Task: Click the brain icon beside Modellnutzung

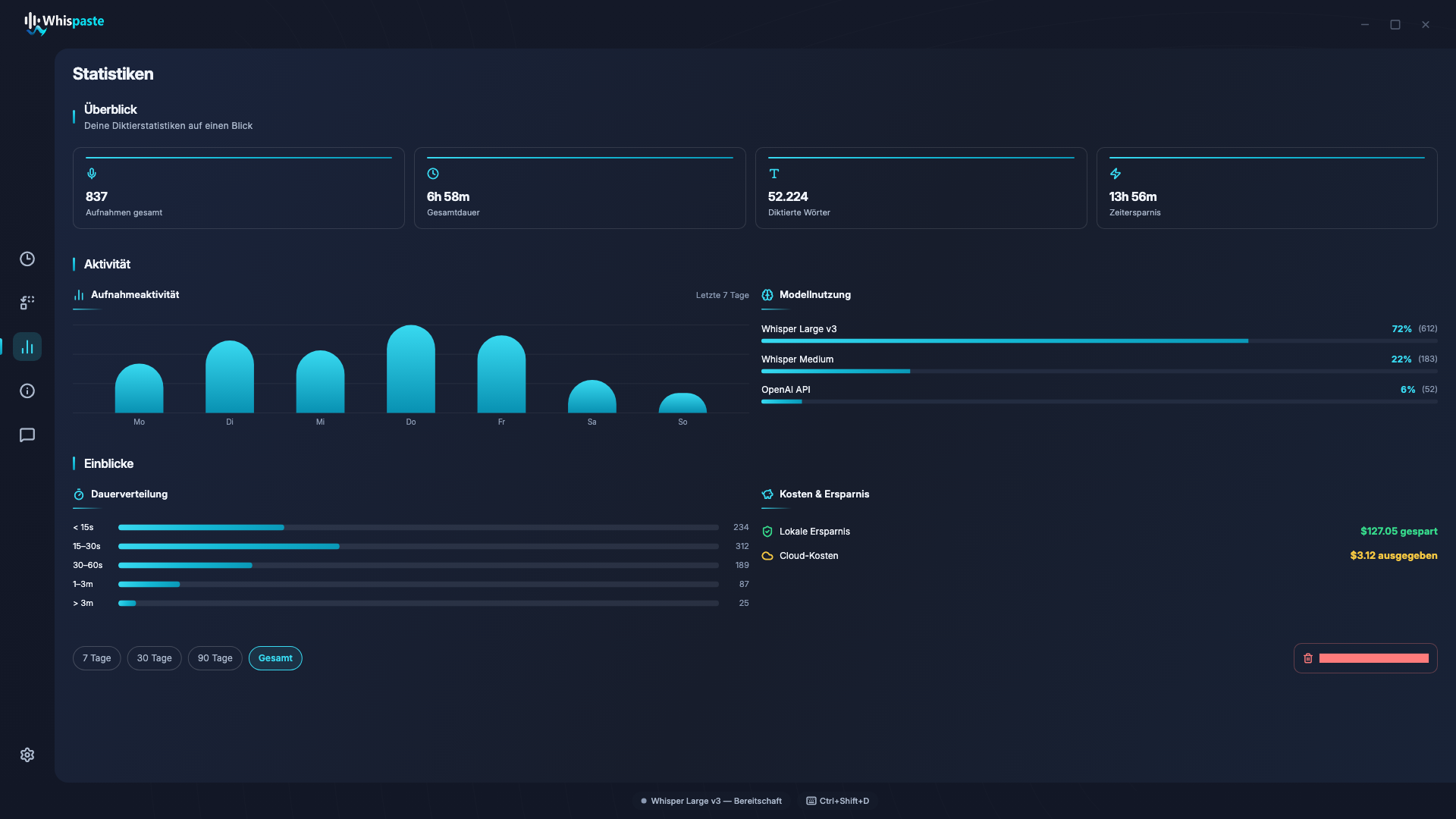Action: [x=767, y=295]
